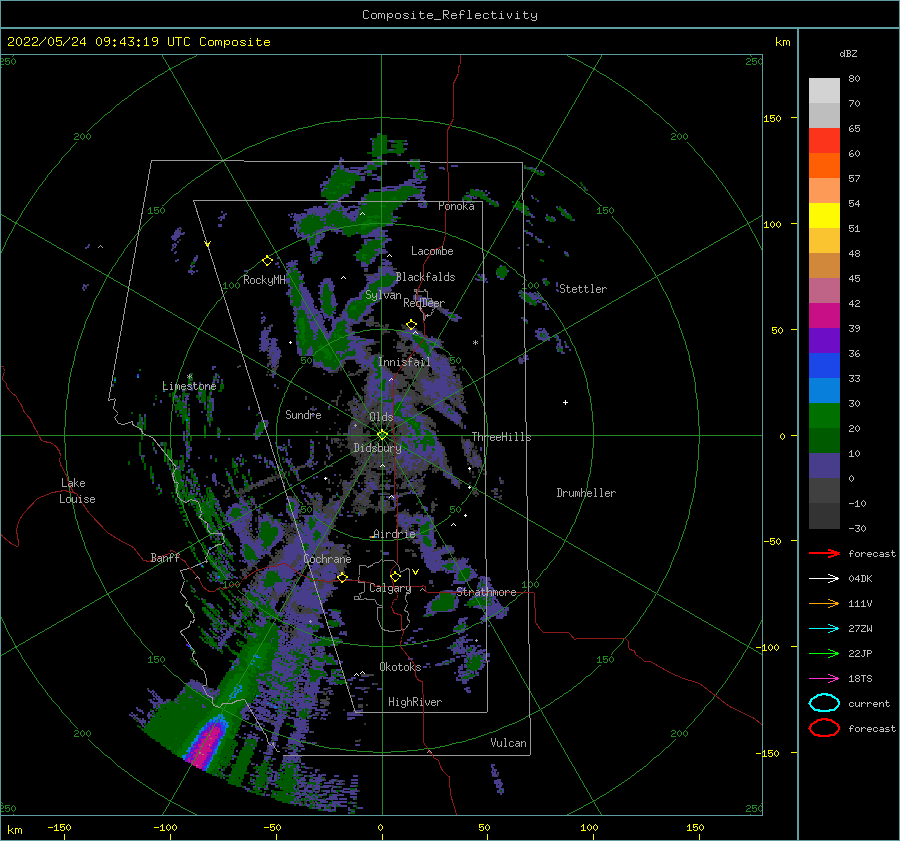Image resolution: width=900 pixels, height=841 pixels.
Task: Select the red forecast ellipse icon
Action: click(x=824, y=728)
